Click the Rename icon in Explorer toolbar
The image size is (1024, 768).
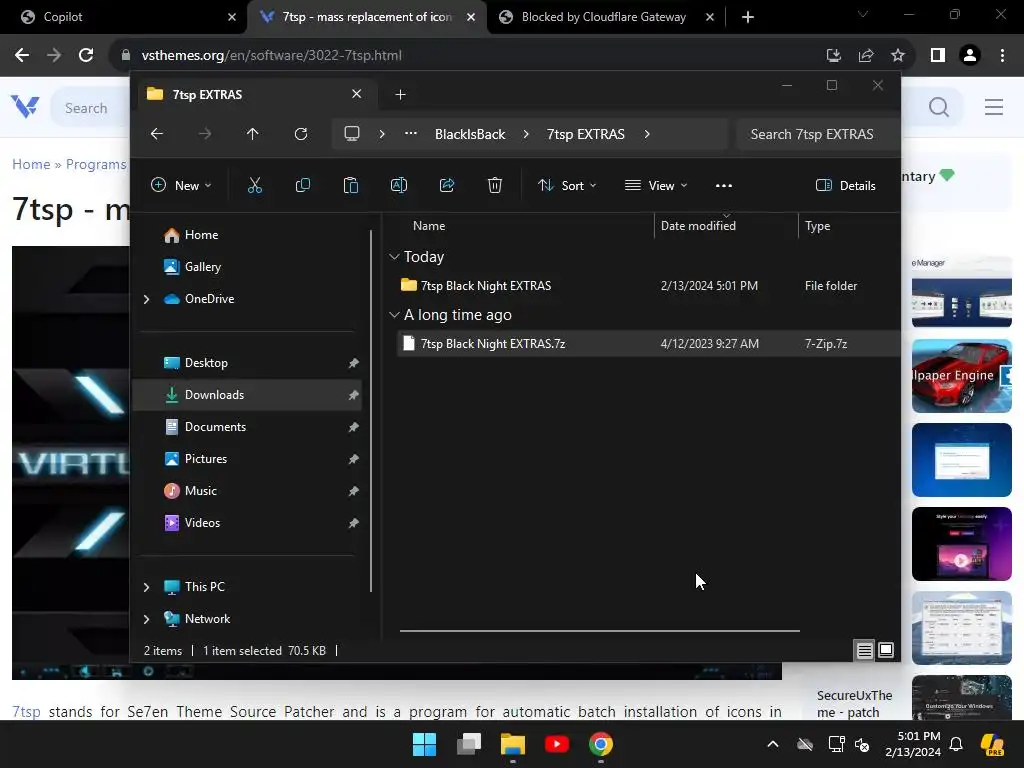click(398, 185)
